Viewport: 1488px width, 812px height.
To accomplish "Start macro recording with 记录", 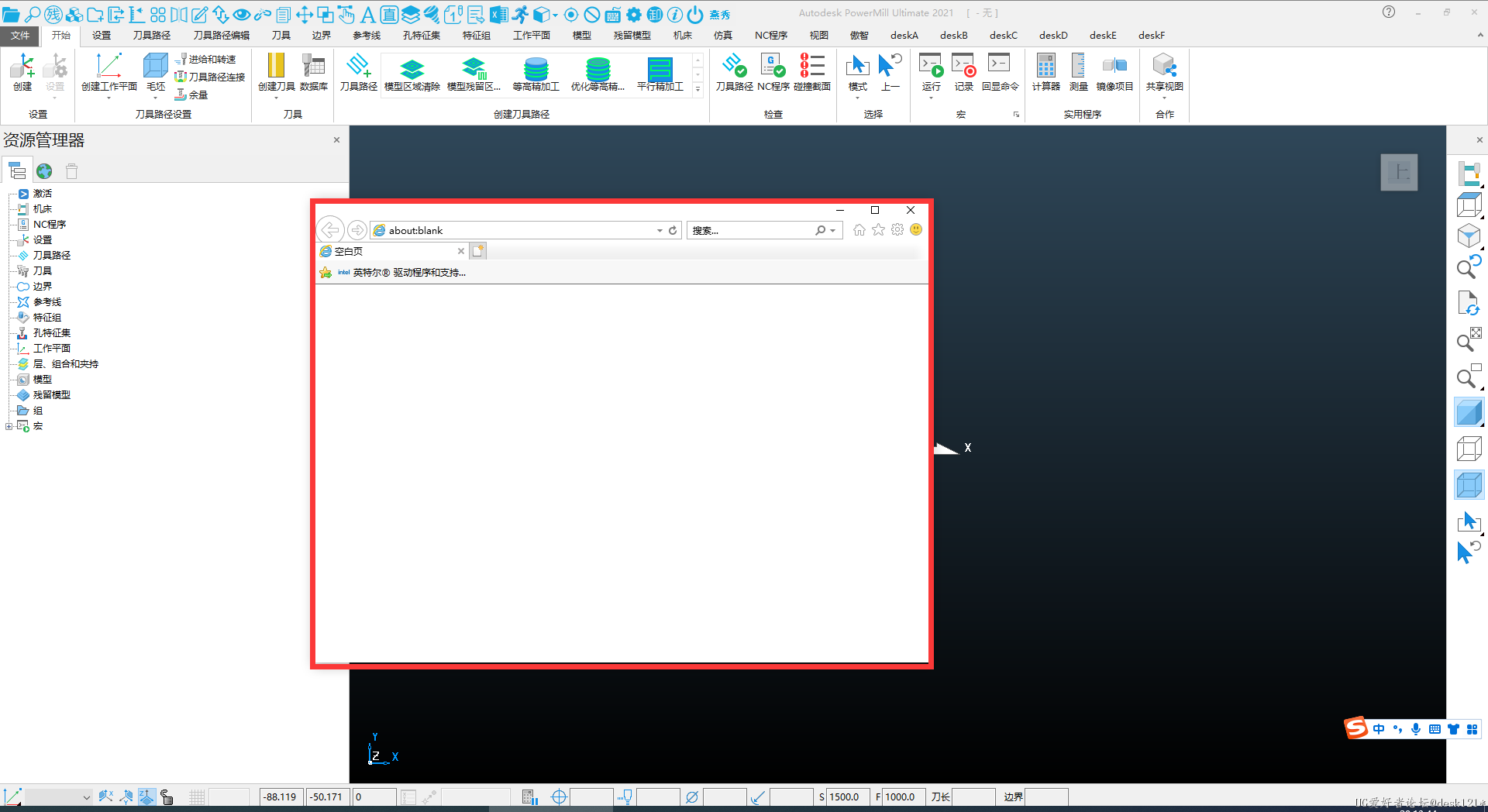I will click(x=963, y=71).
